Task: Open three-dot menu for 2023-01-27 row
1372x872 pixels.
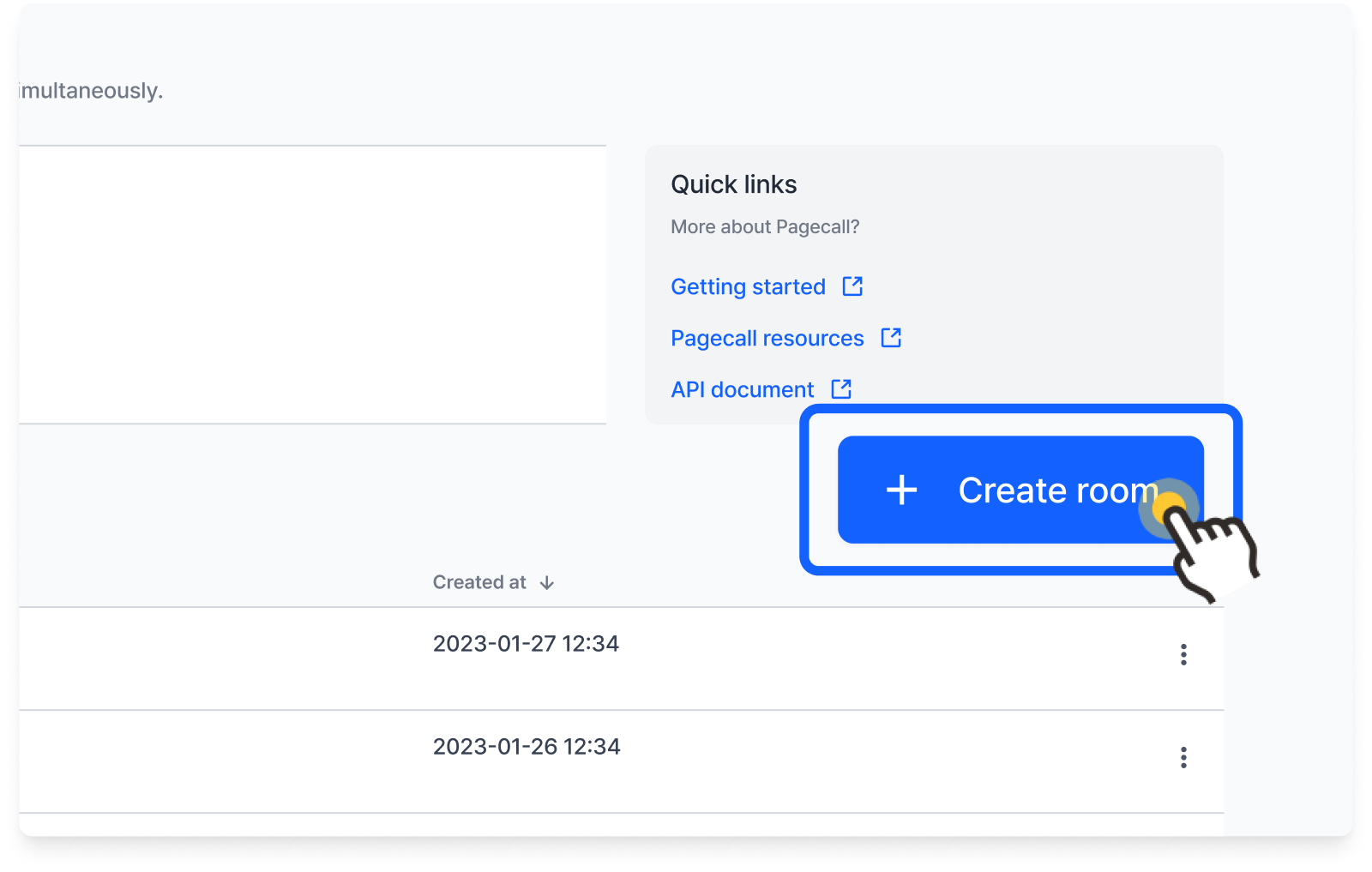Action: [1183, 655]
